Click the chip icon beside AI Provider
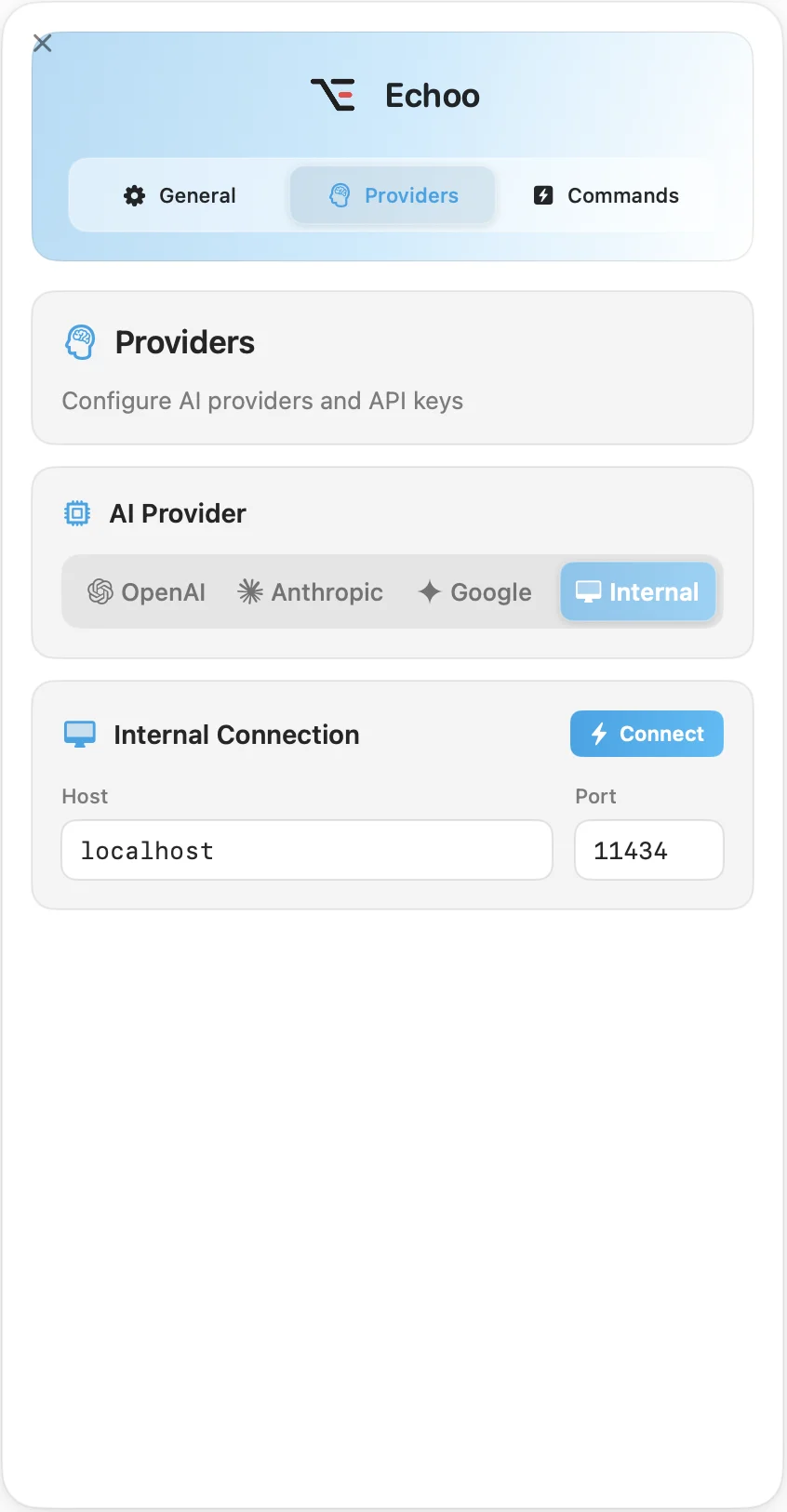 (x=77, y=513)
